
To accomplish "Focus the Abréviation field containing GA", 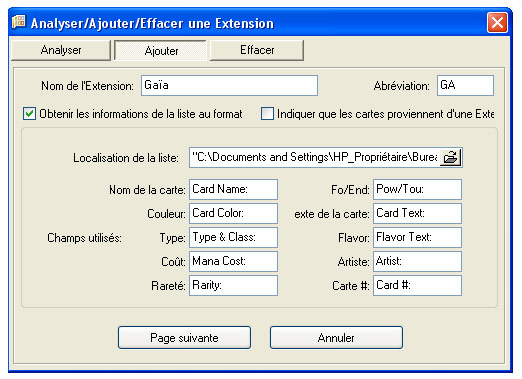I will pyautogui.click(x=465, y=86).
